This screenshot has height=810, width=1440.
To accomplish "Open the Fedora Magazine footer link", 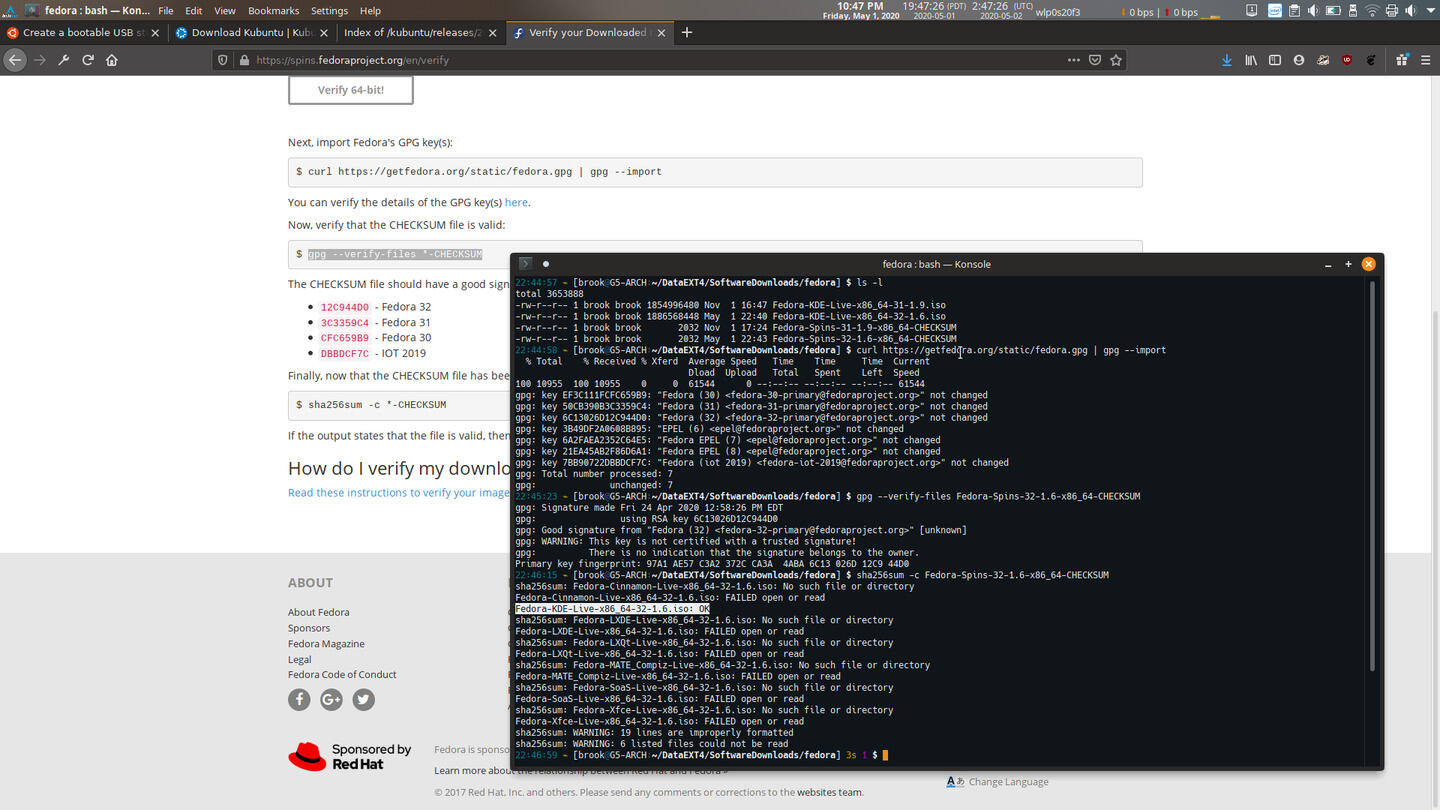I will 326,644.
